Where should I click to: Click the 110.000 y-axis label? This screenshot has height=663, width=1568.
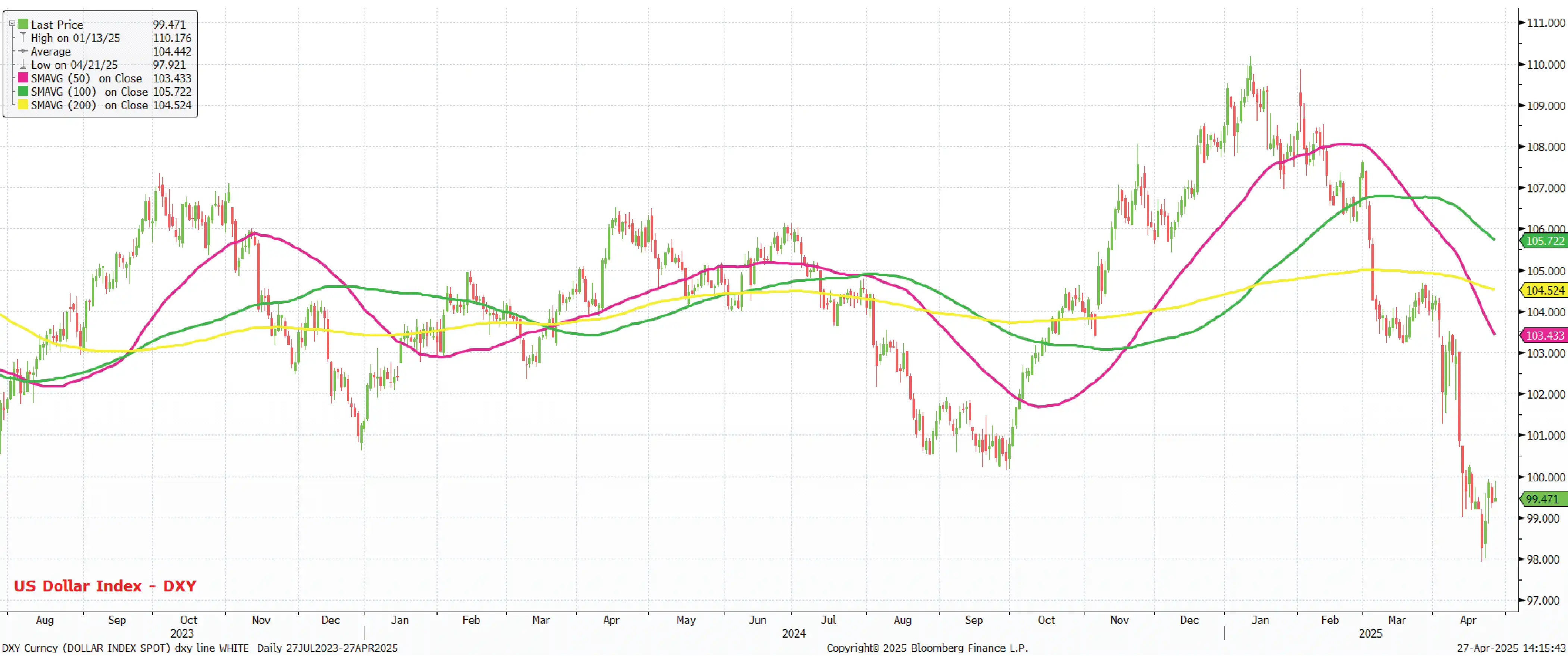[1546, 65]
